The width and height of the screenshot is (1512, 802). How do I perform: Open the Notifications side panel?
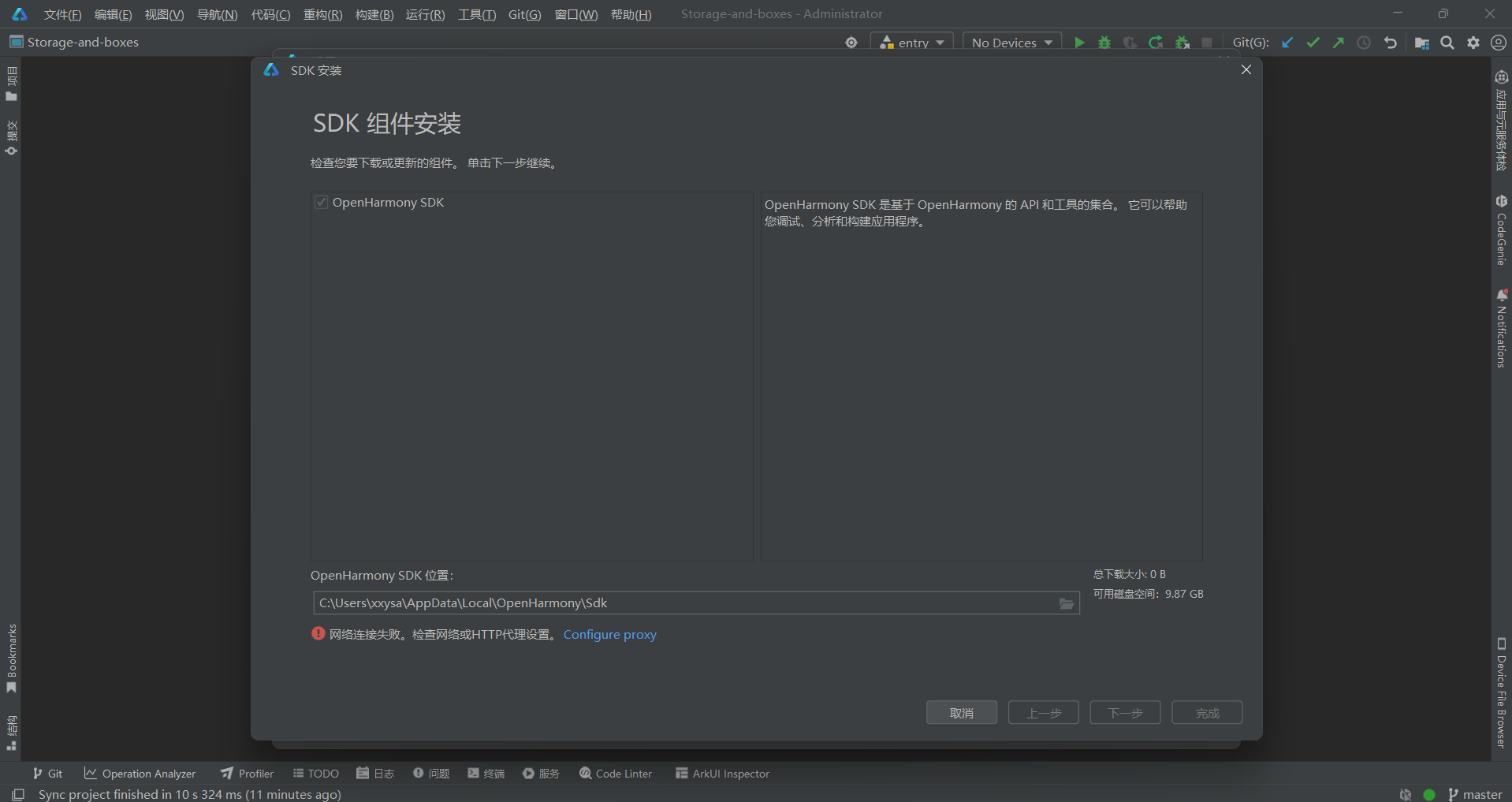(x=1501, y=328)
